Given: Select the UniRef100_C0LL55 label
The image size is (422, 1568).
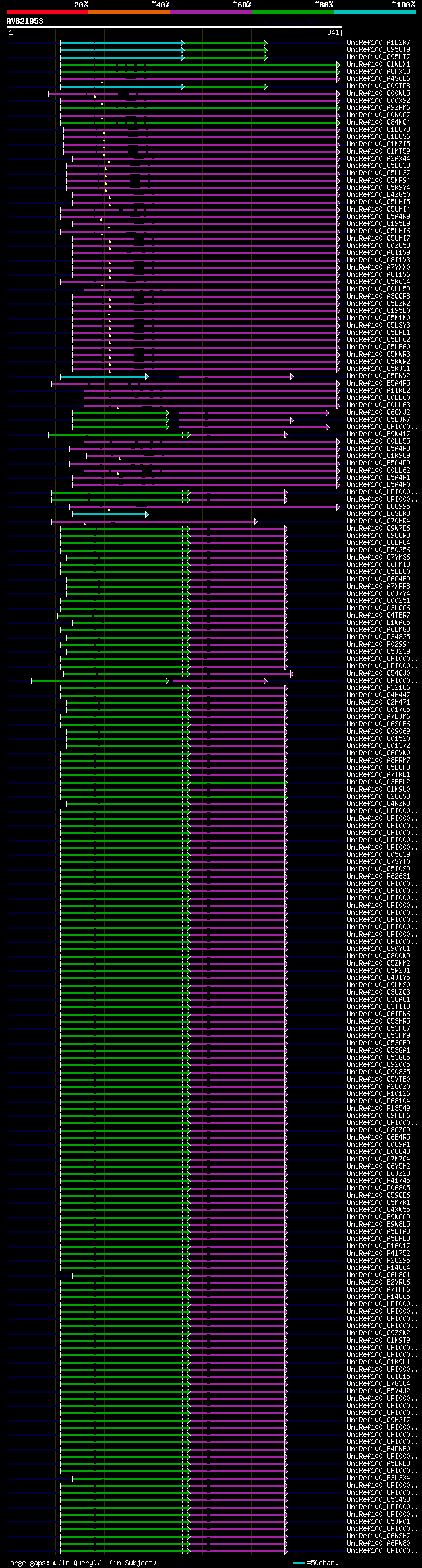Looking at the screenshot, I should pyautogui.click(x=378, y=442).
